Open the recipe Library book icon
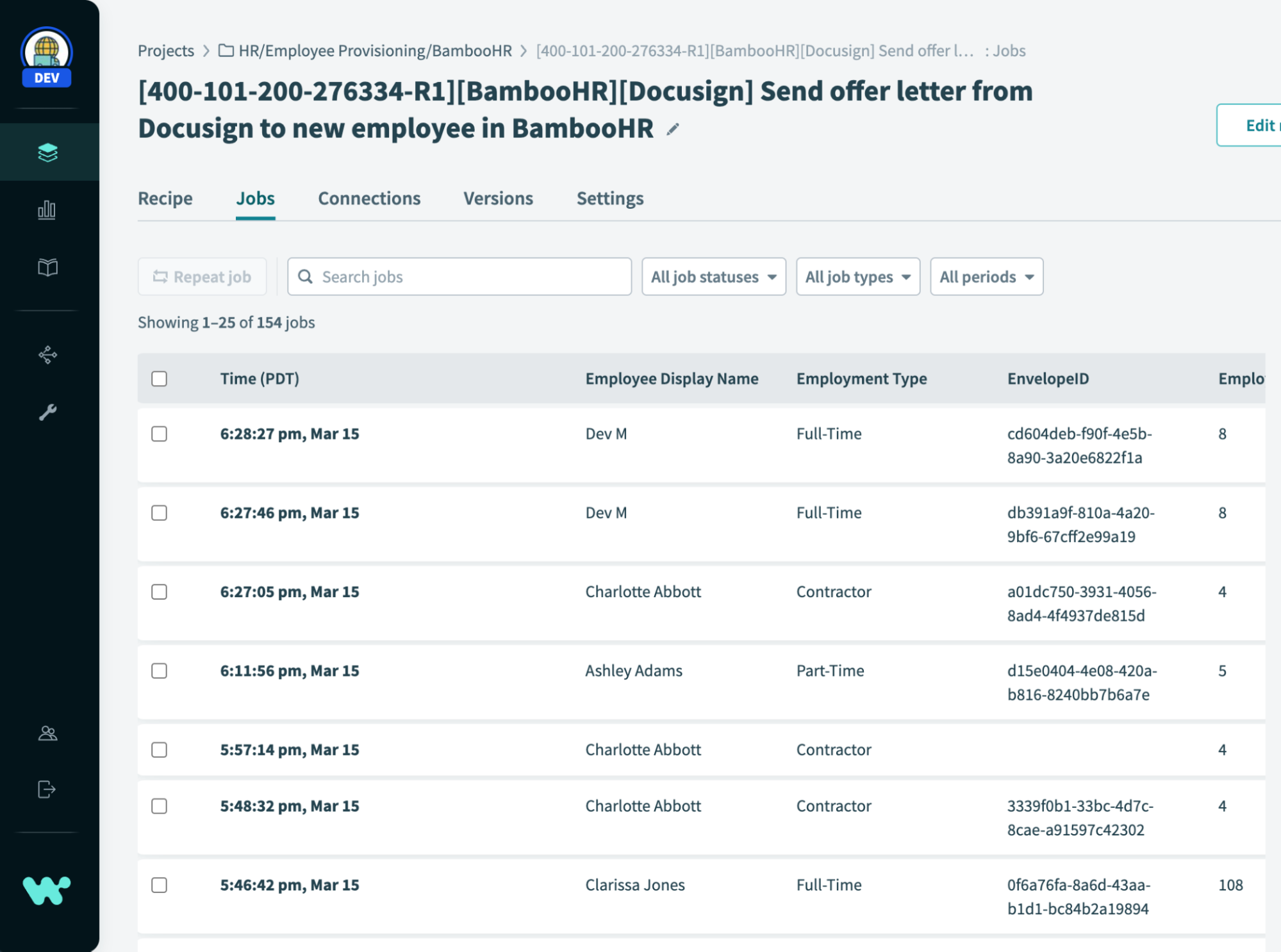The height and width of the screenshot is (952, 1281). pos(47,268)
